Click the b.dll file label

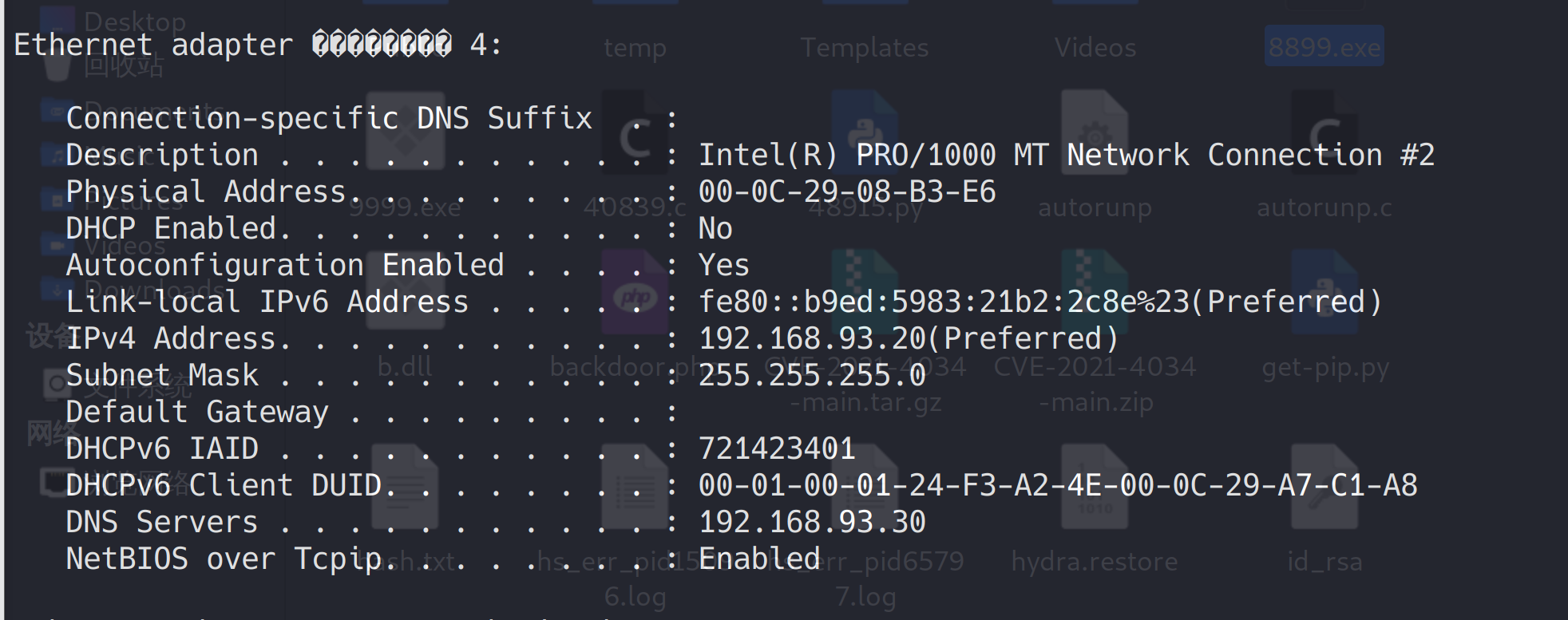tap(405, 367)
